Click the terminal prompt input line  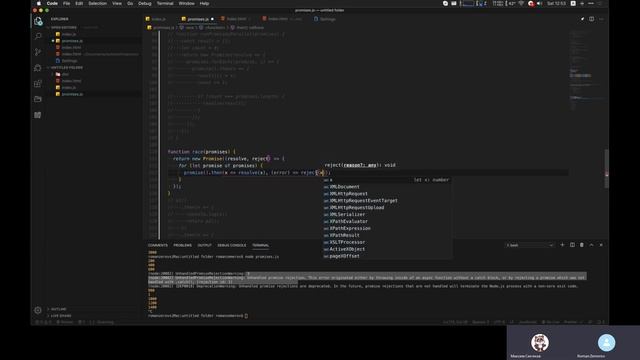click(x=198, y=316)
